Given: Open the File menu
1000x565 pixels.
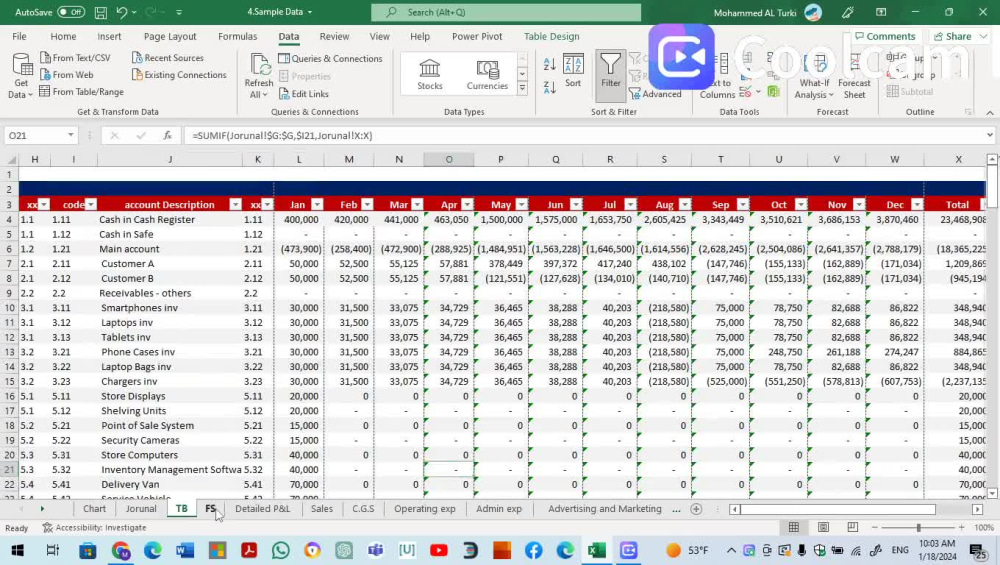Looking at the screenshot, I should tap(19, 36).
